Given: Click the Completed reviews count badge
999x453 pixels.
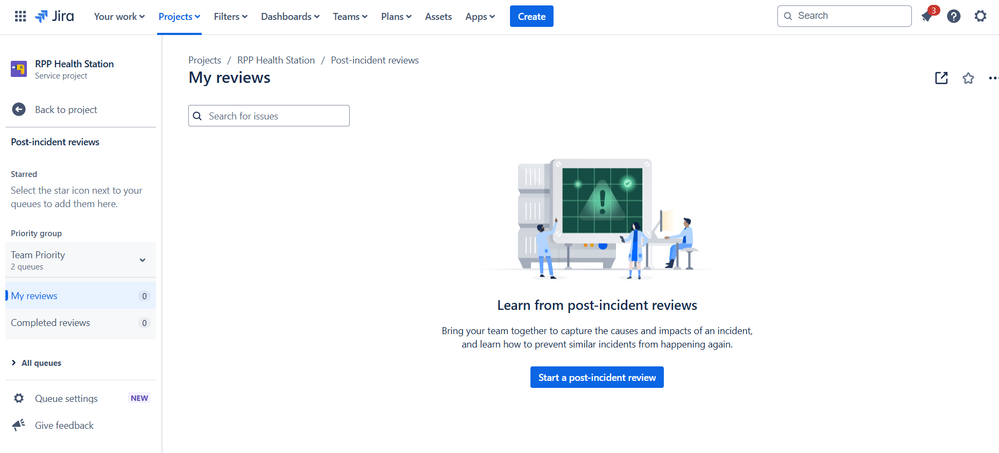Looking at the screenshot, I should pos(145,323).
